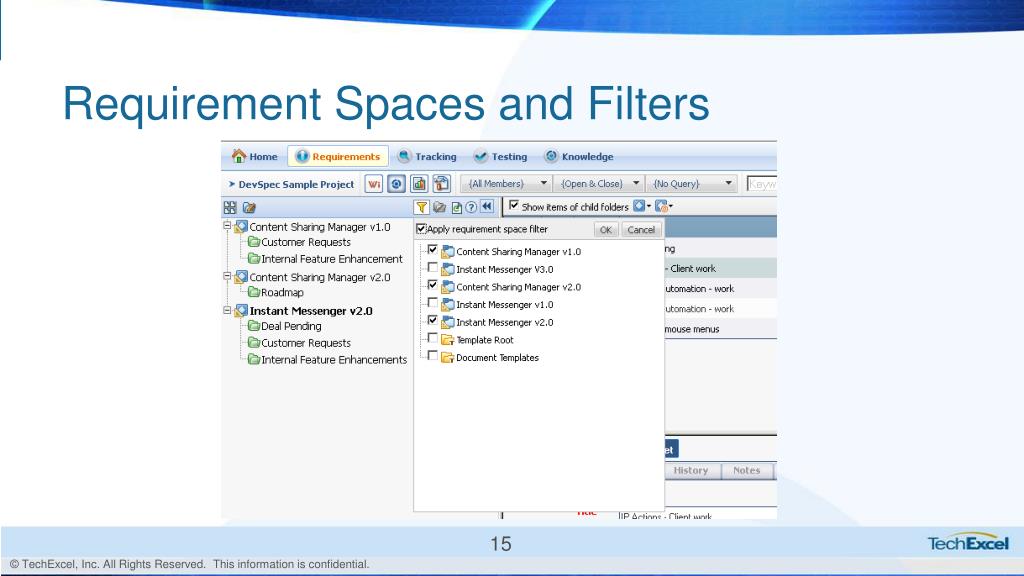Click the '- Client work' list row
The height and width of the screenshot is (576, 1024).
pos(721,268)
